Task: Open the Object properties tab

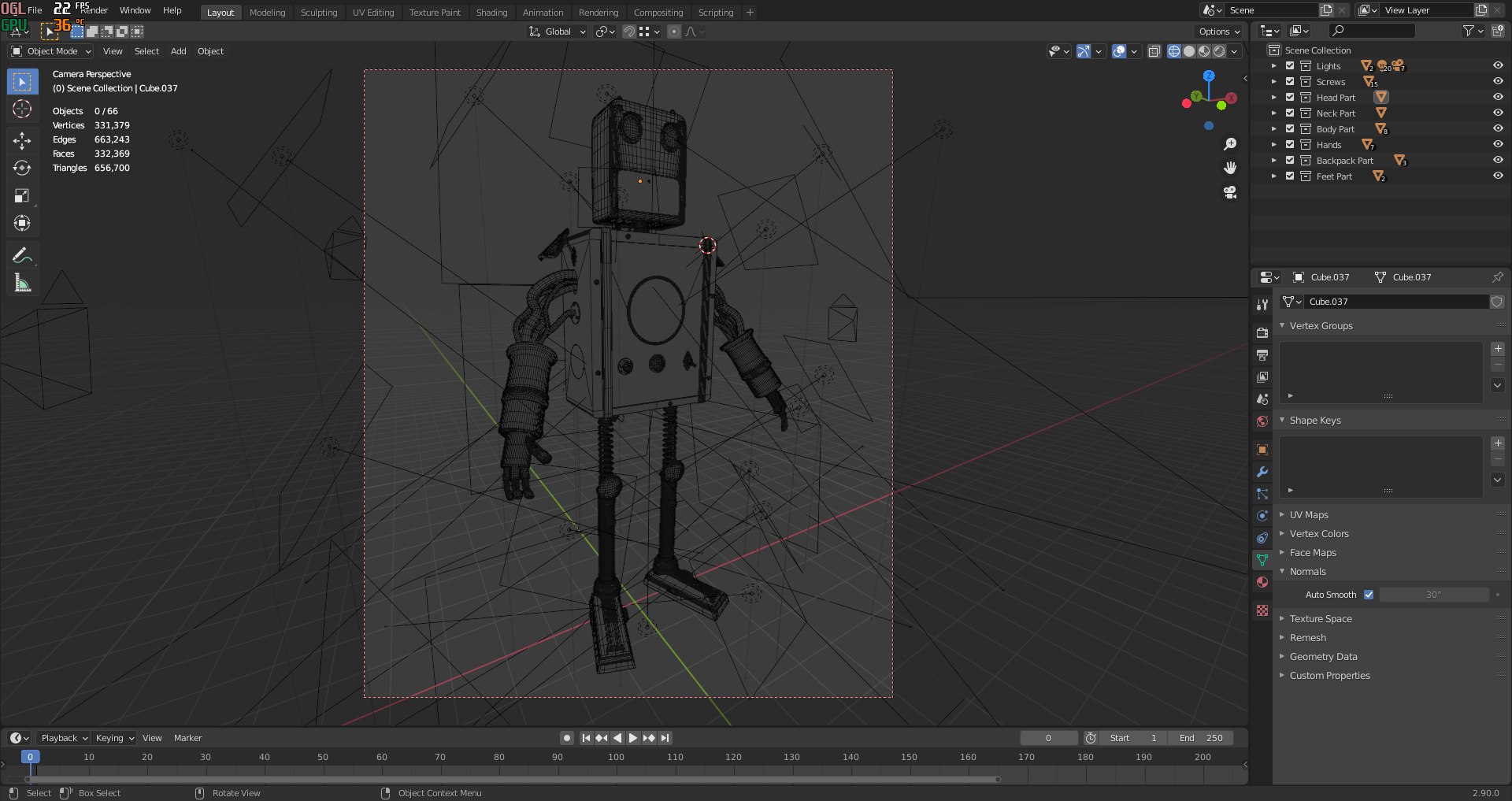Action: coord(1262,450)
